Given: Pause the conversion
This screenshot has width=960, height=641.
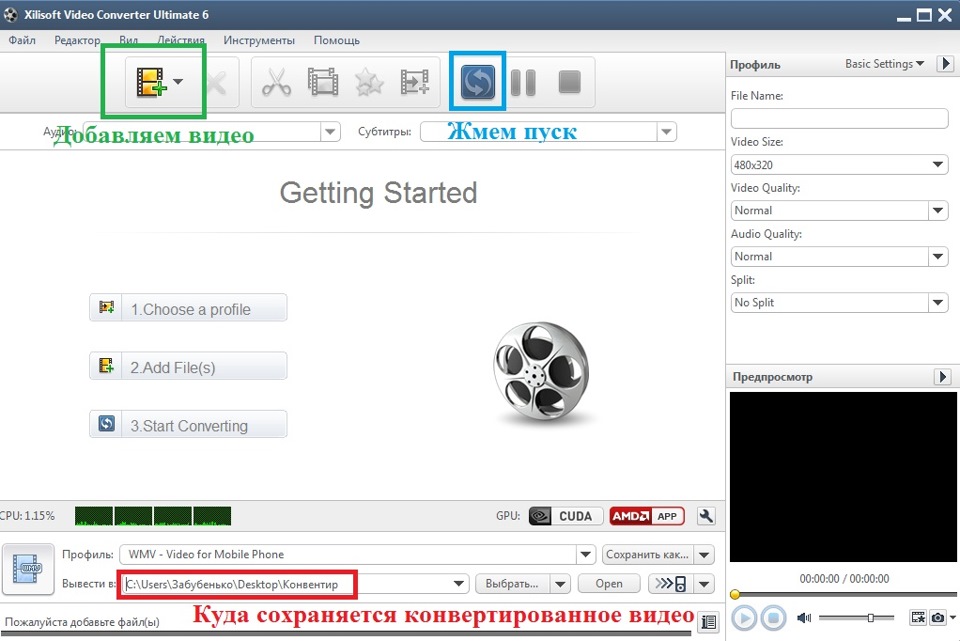Looking at the screenshot, I should tap(523, 82).
